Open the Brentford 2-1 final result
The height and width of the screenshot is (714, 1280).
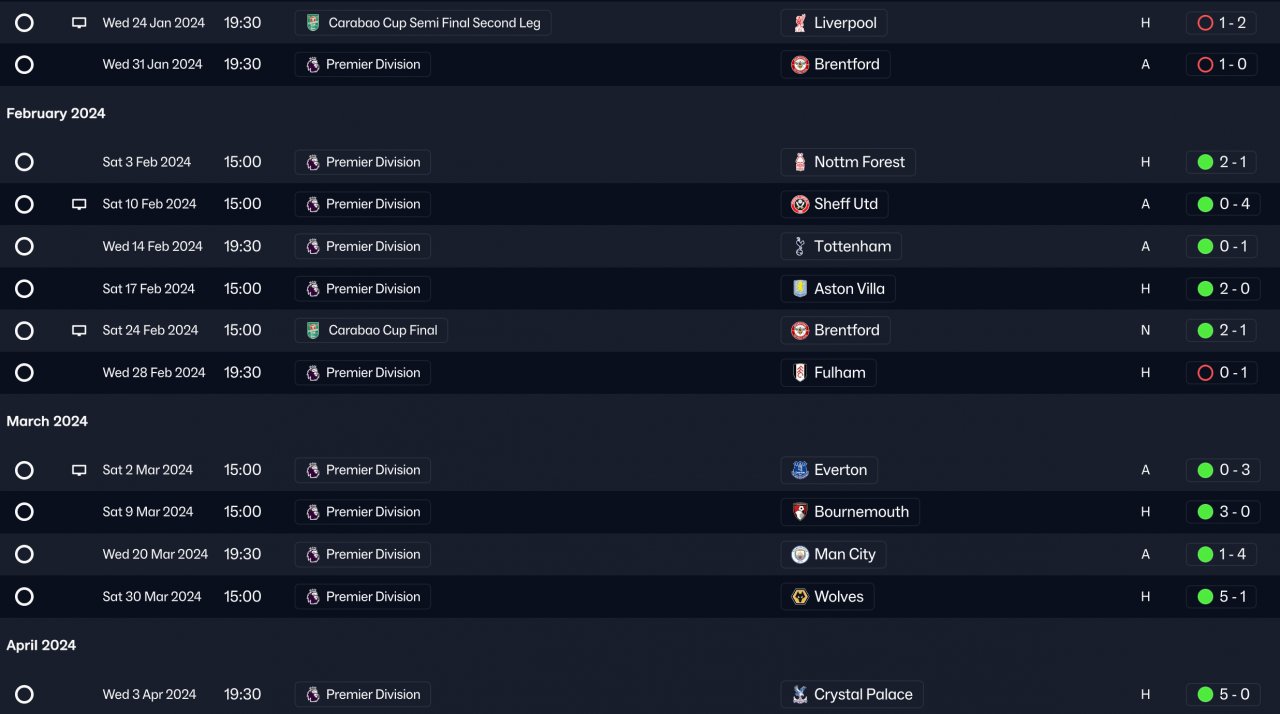click(x=1221, y=330)
